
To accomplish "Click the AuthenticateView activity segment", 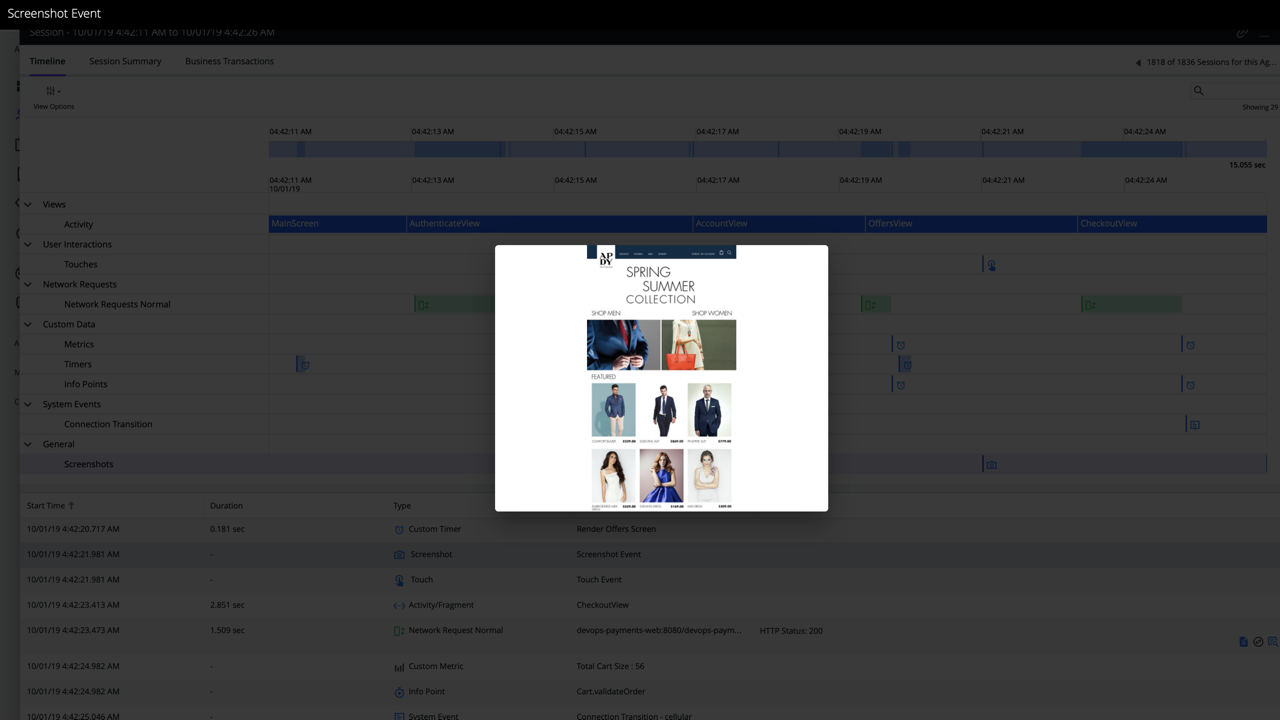I will coord(550,224).
